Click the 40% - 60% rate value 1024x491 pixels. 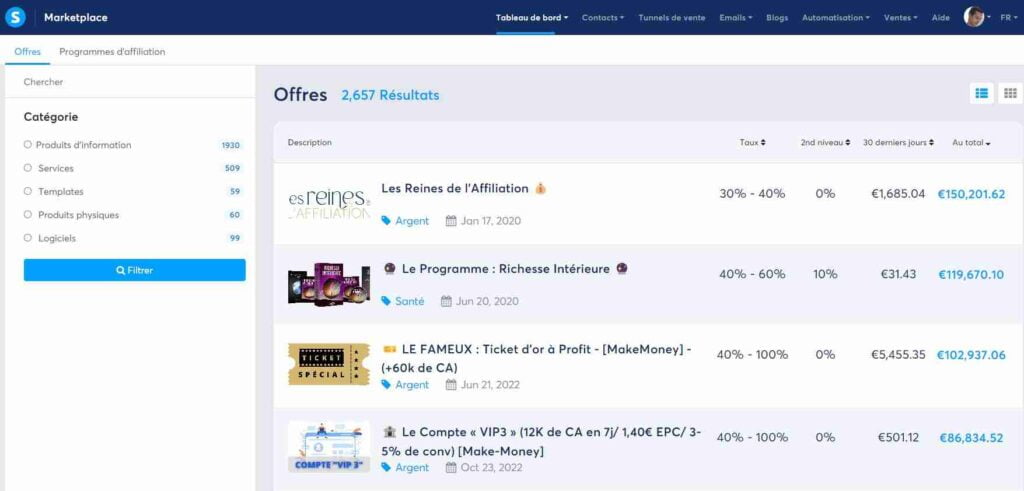click(752, 274)
